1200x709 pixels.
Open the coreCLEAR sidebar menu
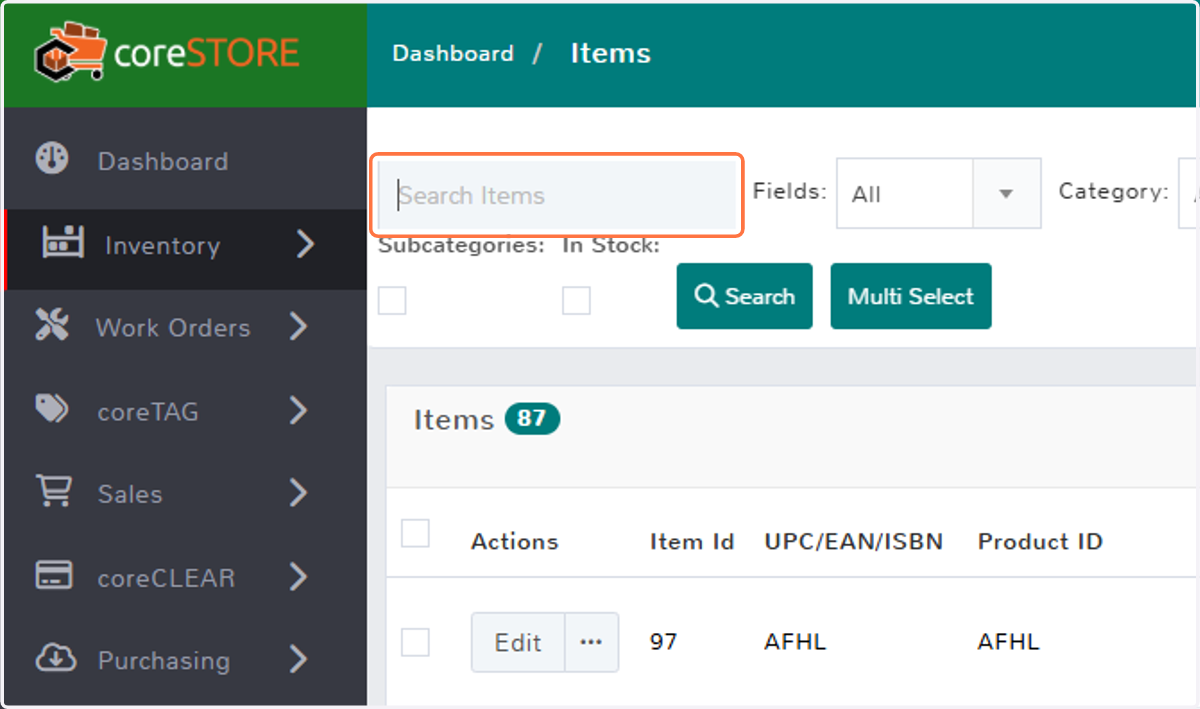pyautogui.click(x=185, y=577)
